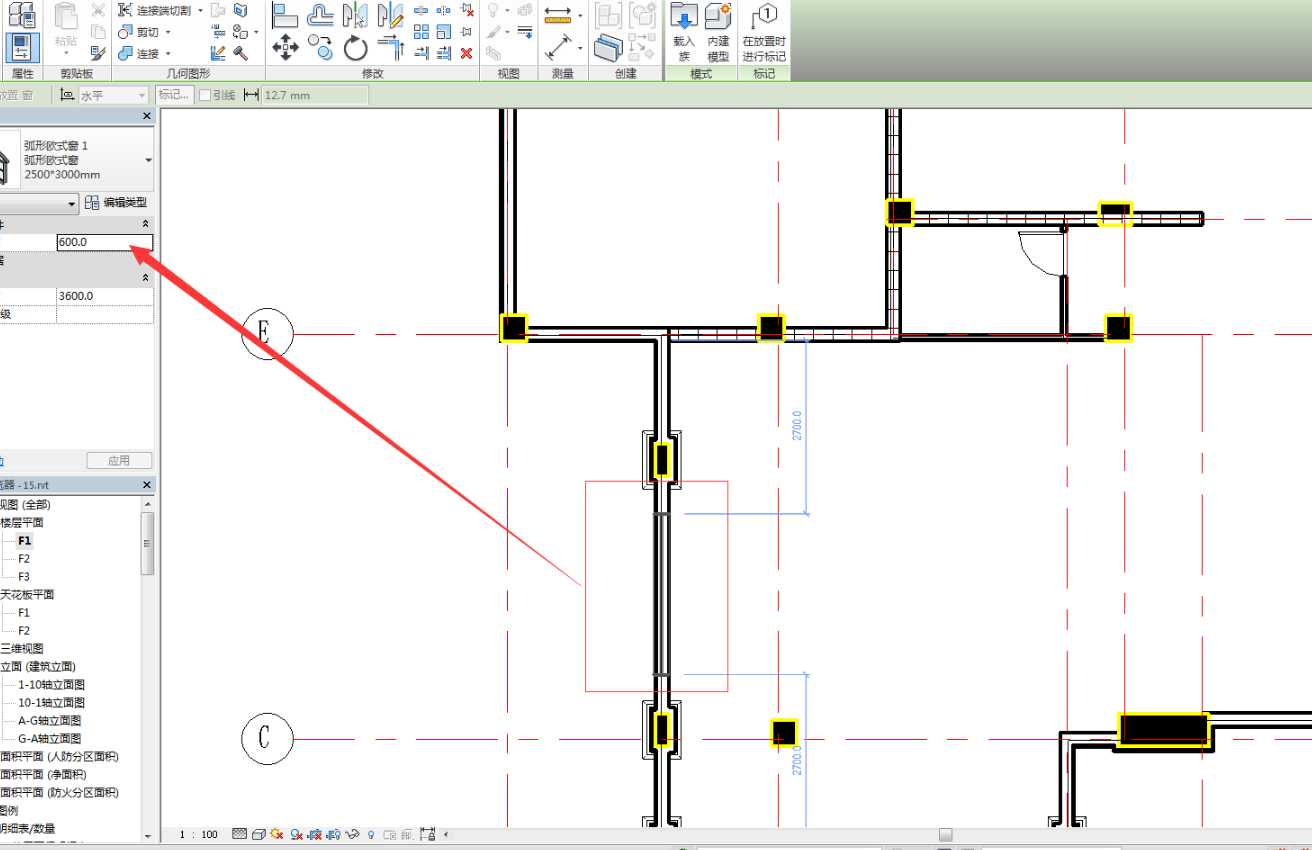Click the Apply (应用) button
The image size is (1312, 850).
pyautogui.click(x=119, y=461)
